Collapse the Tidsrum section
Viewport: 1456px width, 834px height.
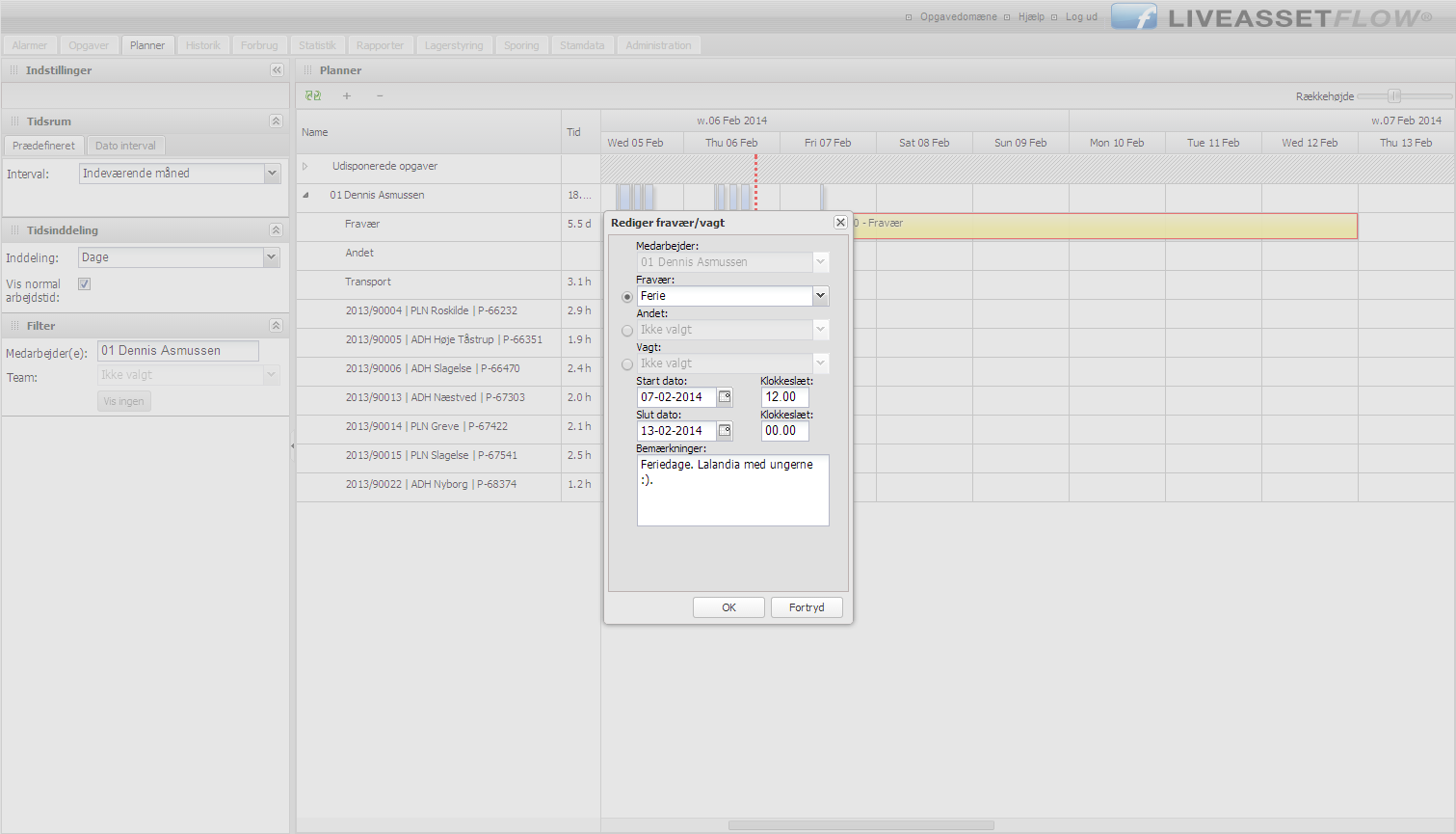276,121
